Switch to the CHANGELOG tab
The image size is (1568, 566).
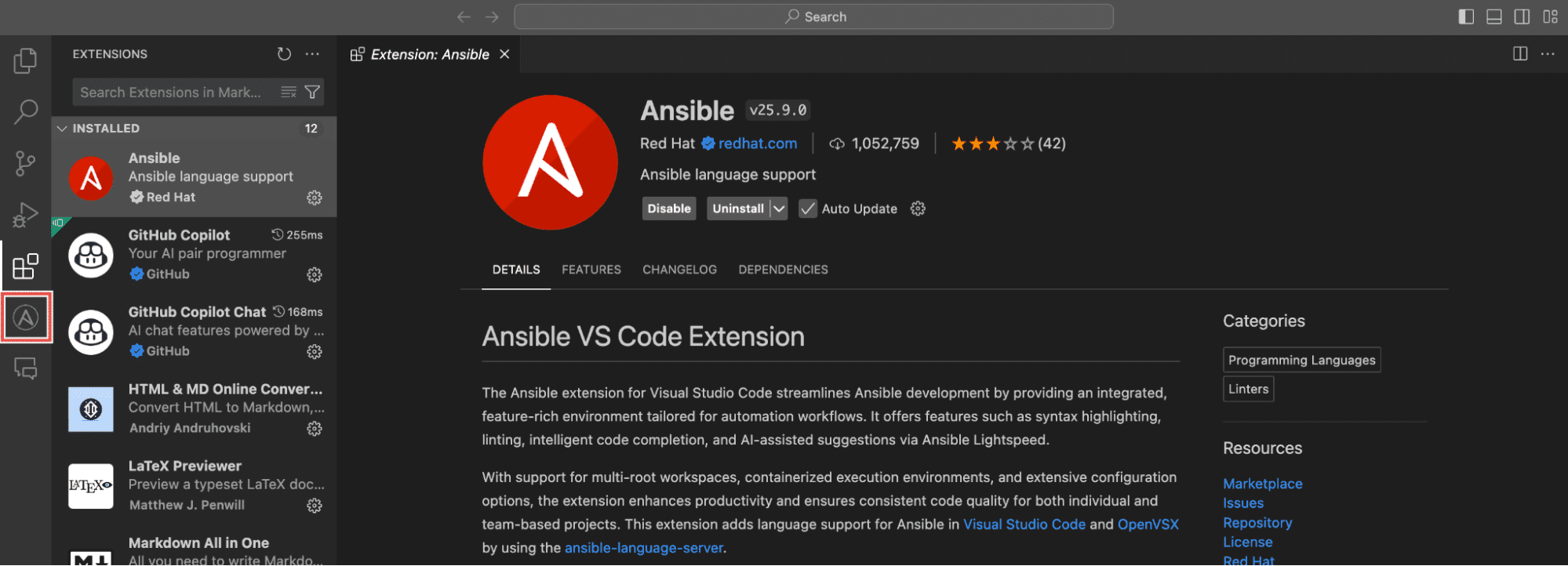tap(679, 270)
